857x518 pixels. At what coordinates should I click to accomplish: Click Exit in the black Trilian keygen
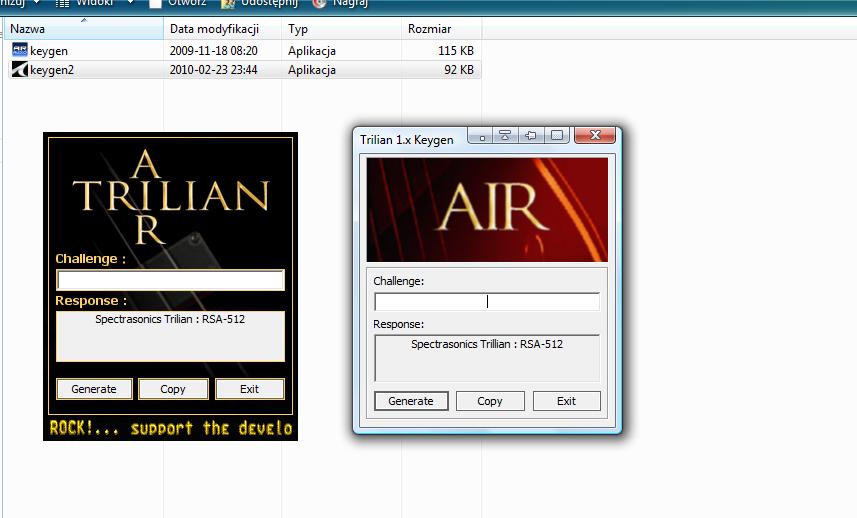coord(249,389)
